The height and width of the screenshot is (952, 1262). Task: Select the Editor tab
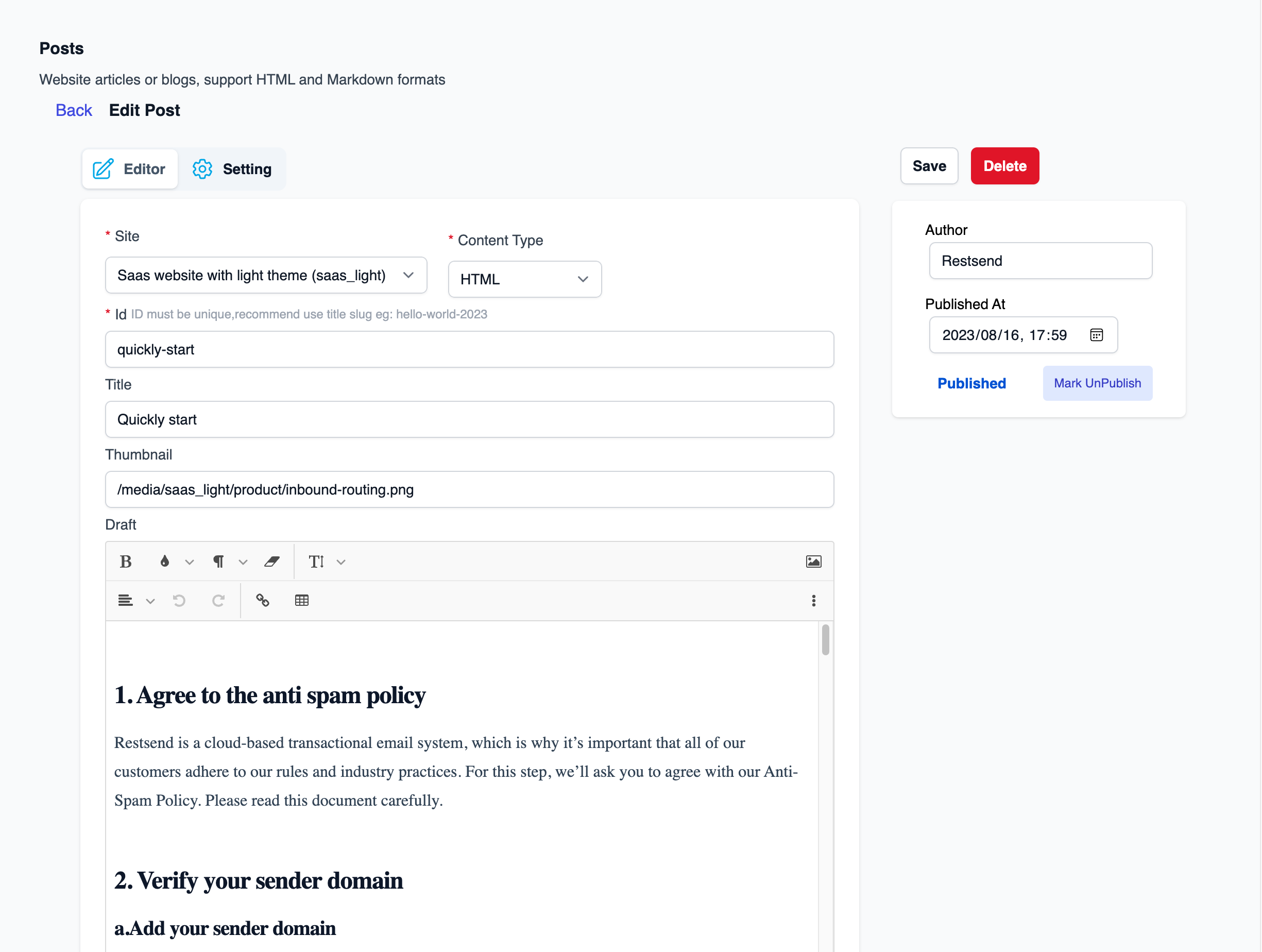coord(129,169)
